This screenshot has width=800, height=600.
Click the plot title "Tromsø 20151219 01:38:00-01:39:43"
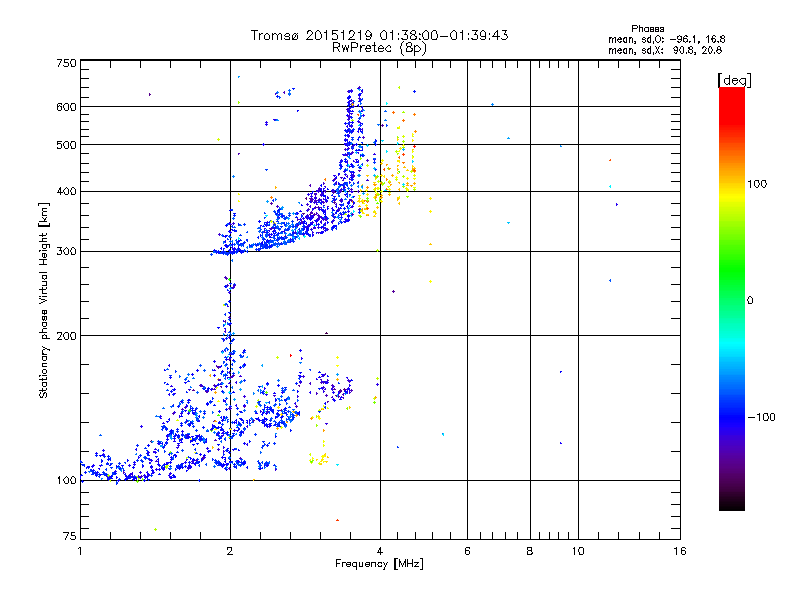(379, 35)
